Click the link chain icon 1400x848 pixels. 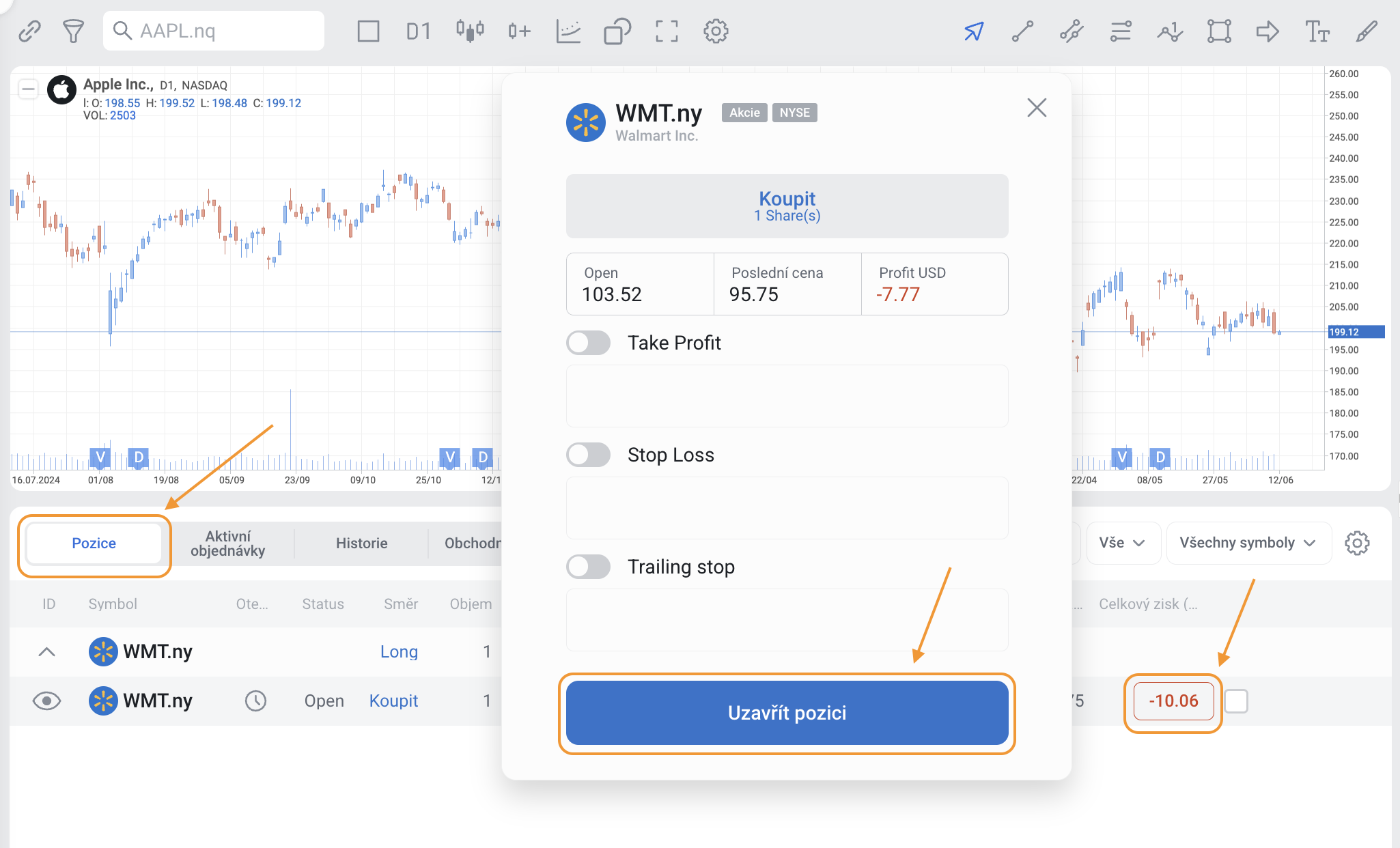(x=29, y=31)
